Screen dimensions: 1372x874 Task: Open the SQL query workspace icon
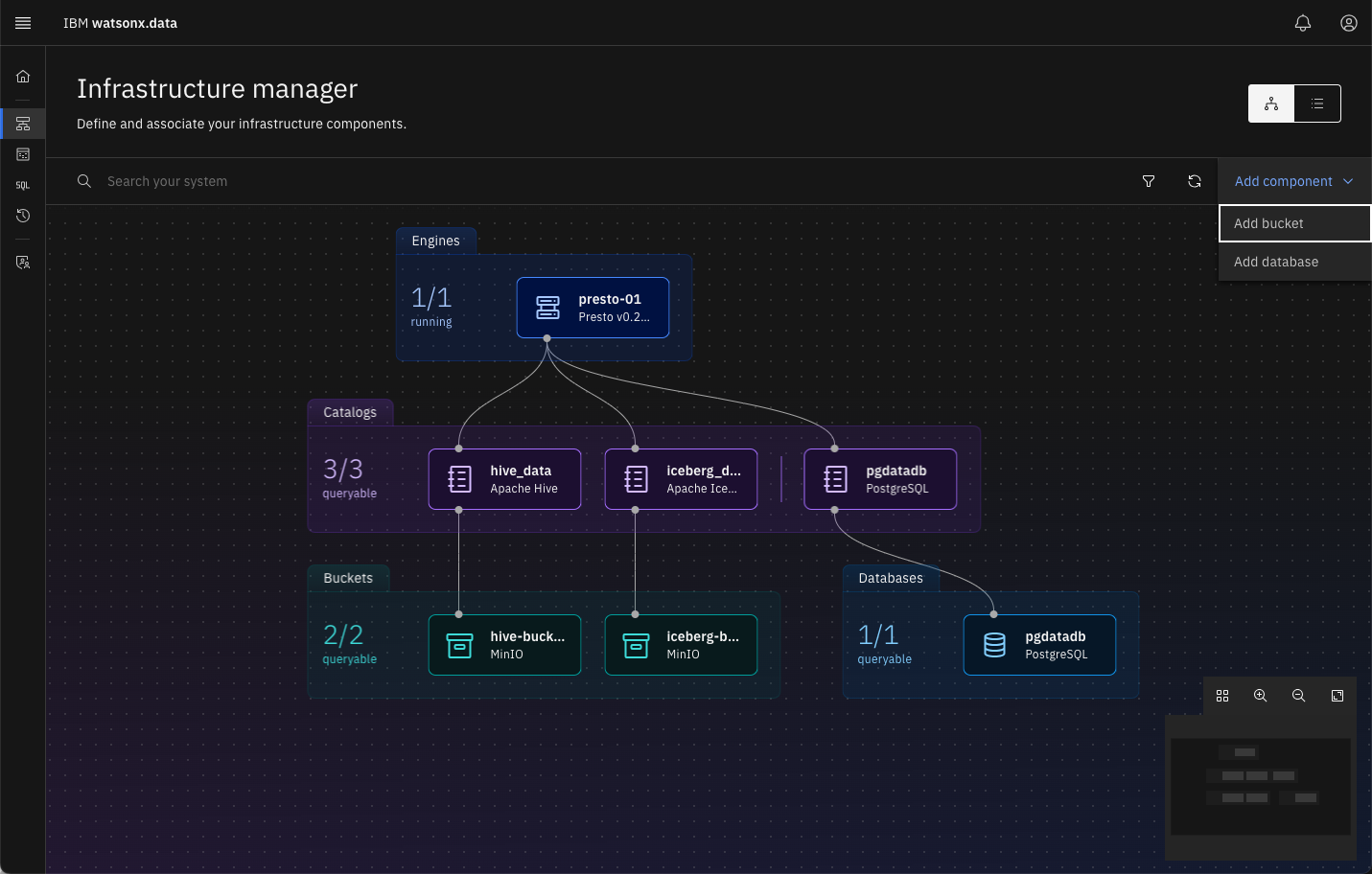(23, 185)
